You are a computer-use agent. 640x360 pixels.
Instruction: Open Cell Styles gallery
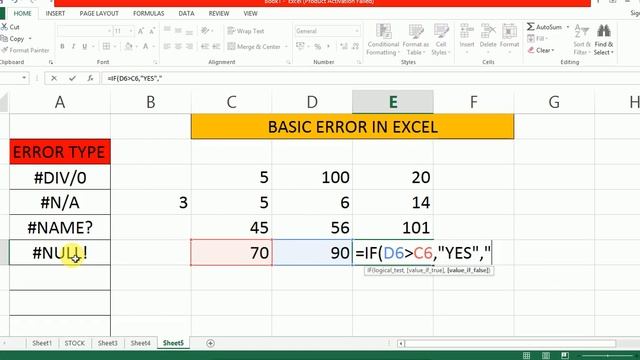pos(441,40)
